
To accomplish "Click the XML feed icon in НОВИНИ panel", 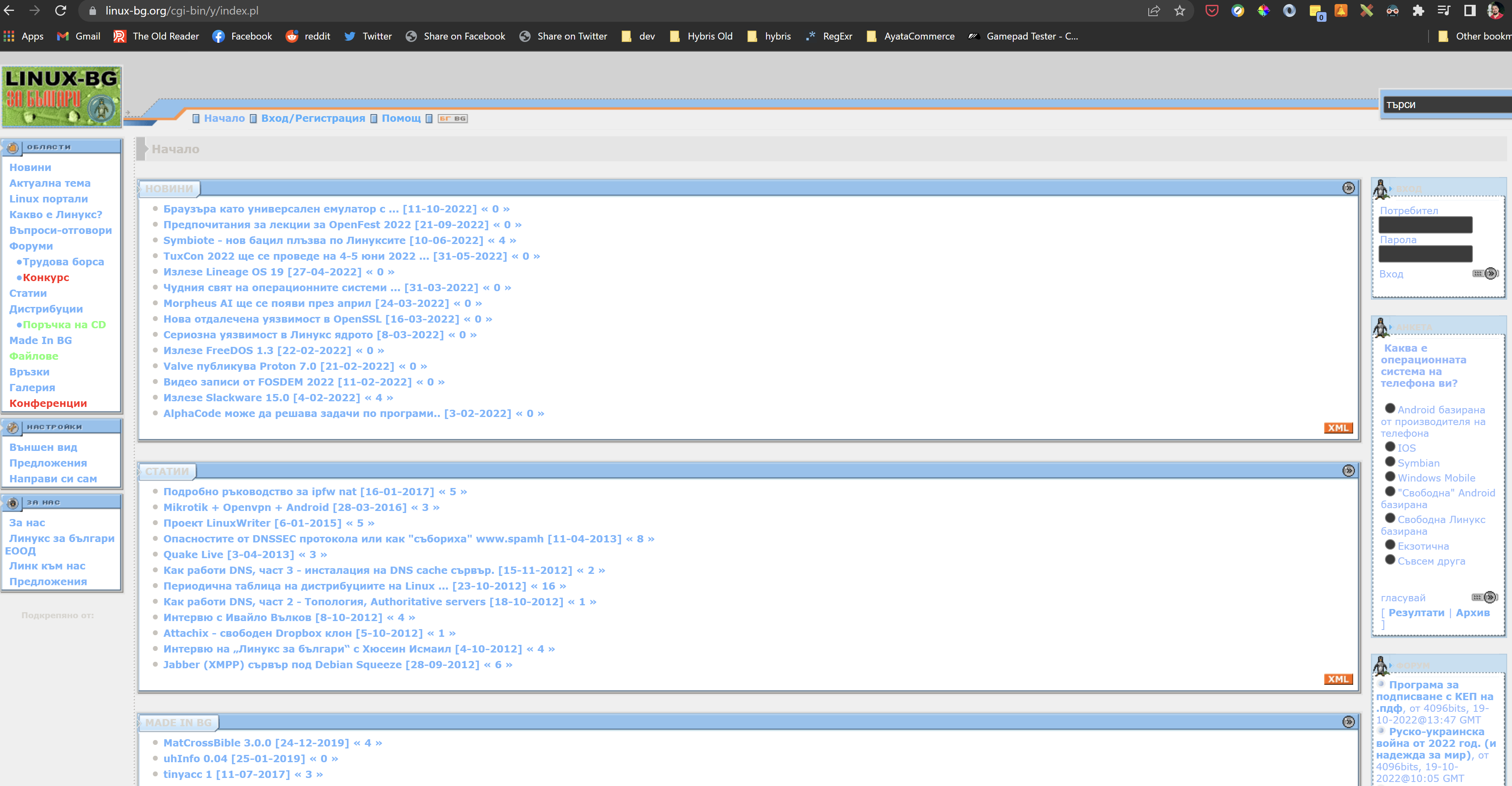I will coord(1338,428).
